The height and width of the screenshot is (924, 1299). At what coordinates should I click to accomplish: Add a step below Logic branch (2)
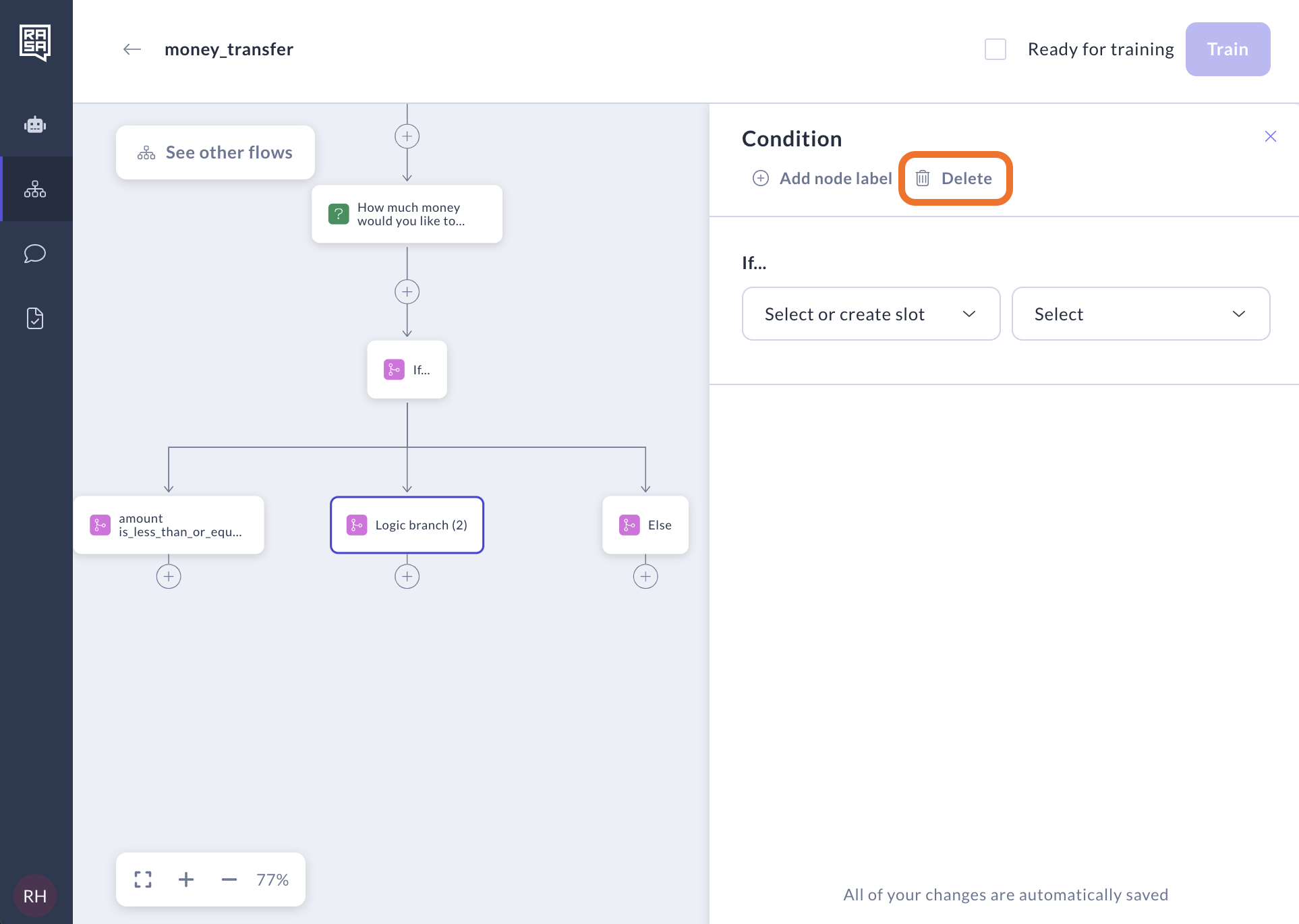coord(407,577)
